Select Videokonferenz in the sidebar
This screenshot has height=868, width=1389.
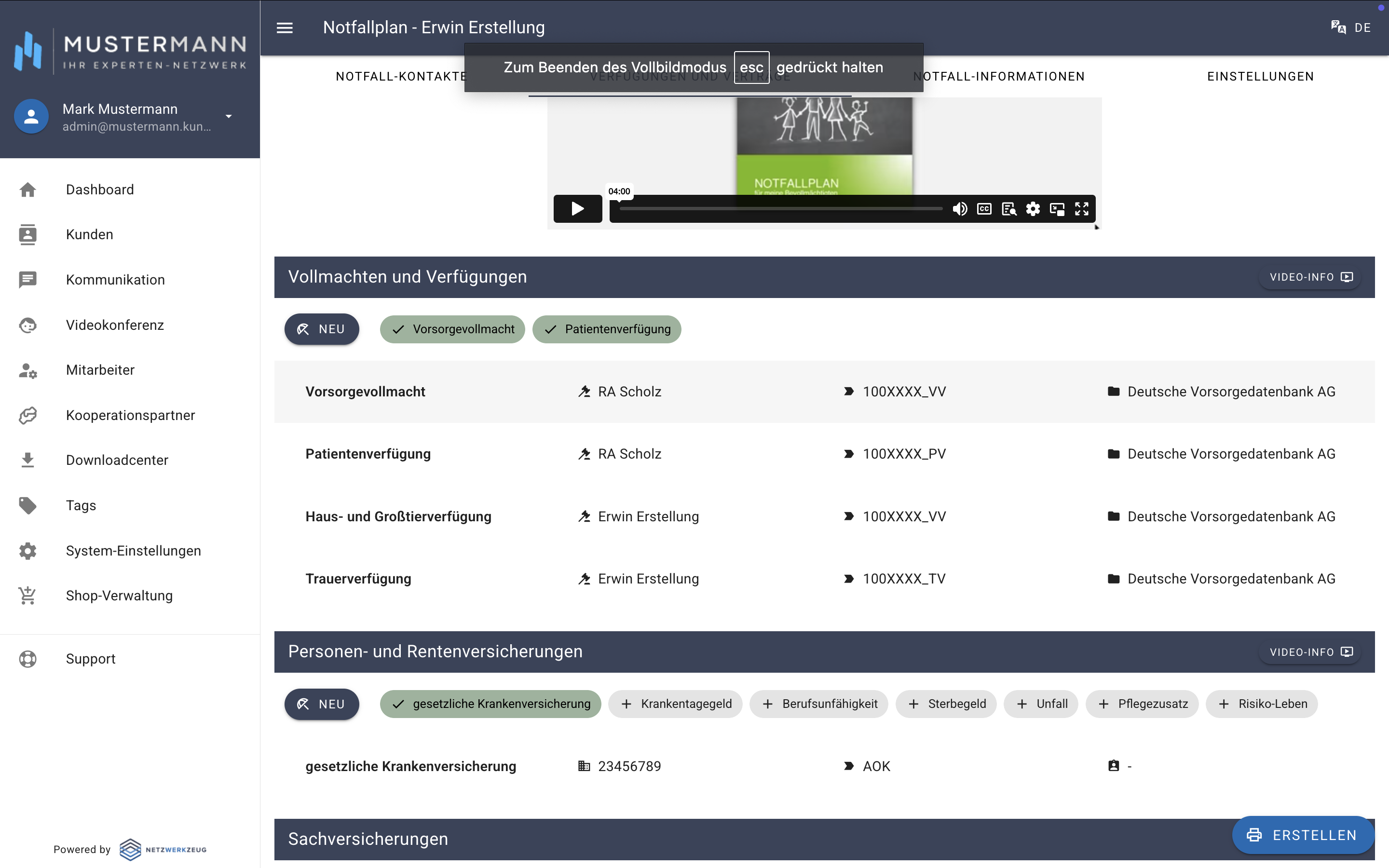[130, 325]
